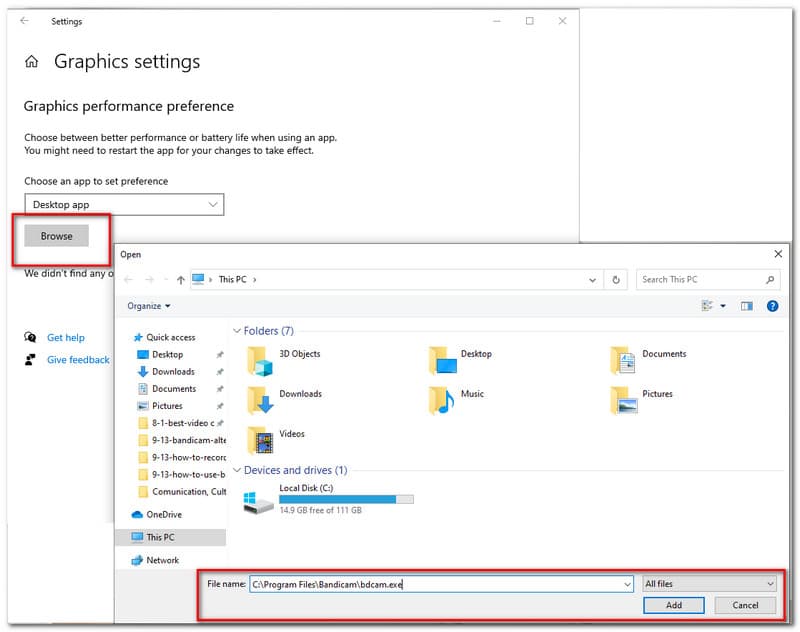
Task: Click the change view icon
Action: [x=707, y=306]
